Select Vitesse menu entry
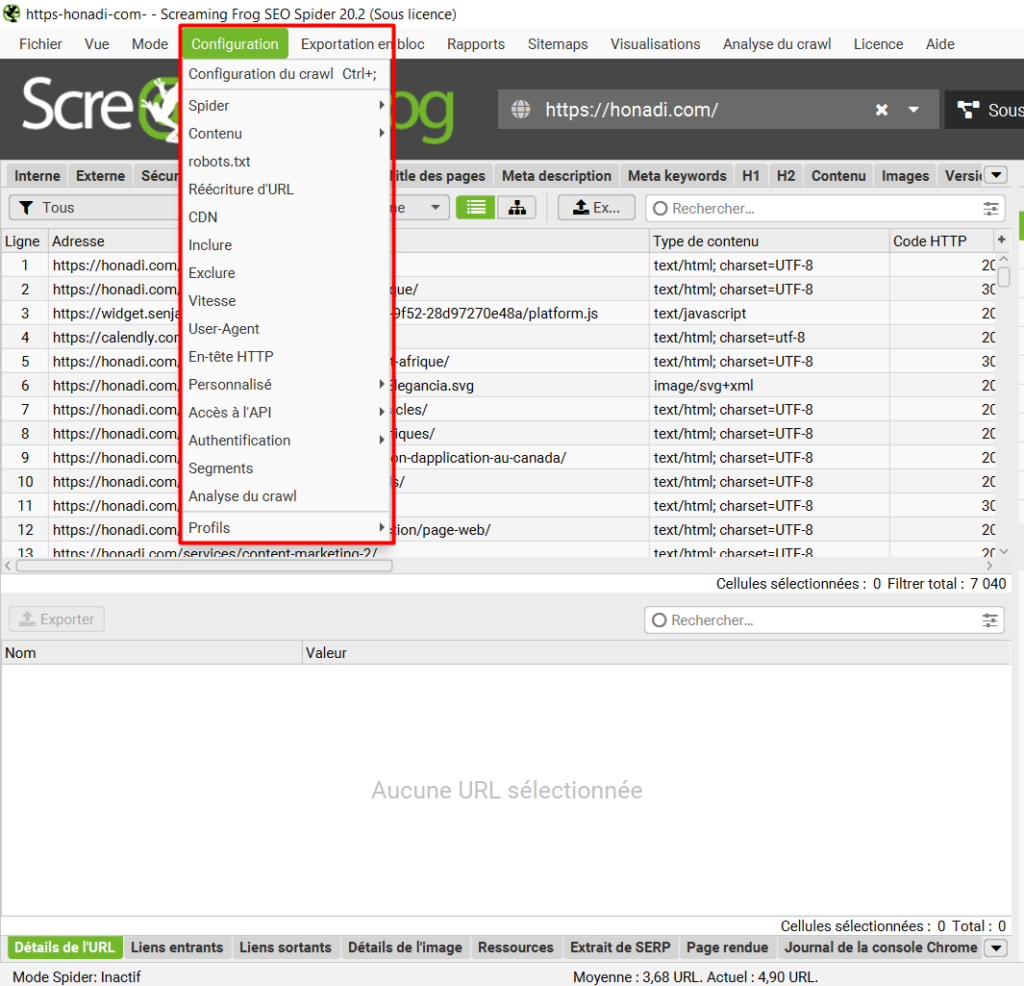This screenshot has height=986, width=1024. click(286, 301)
